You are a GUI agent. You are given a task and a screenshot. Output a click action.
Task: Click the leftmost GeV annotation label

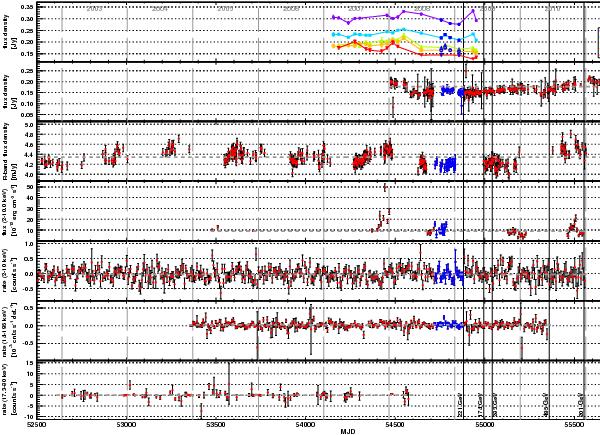[461, 405]
